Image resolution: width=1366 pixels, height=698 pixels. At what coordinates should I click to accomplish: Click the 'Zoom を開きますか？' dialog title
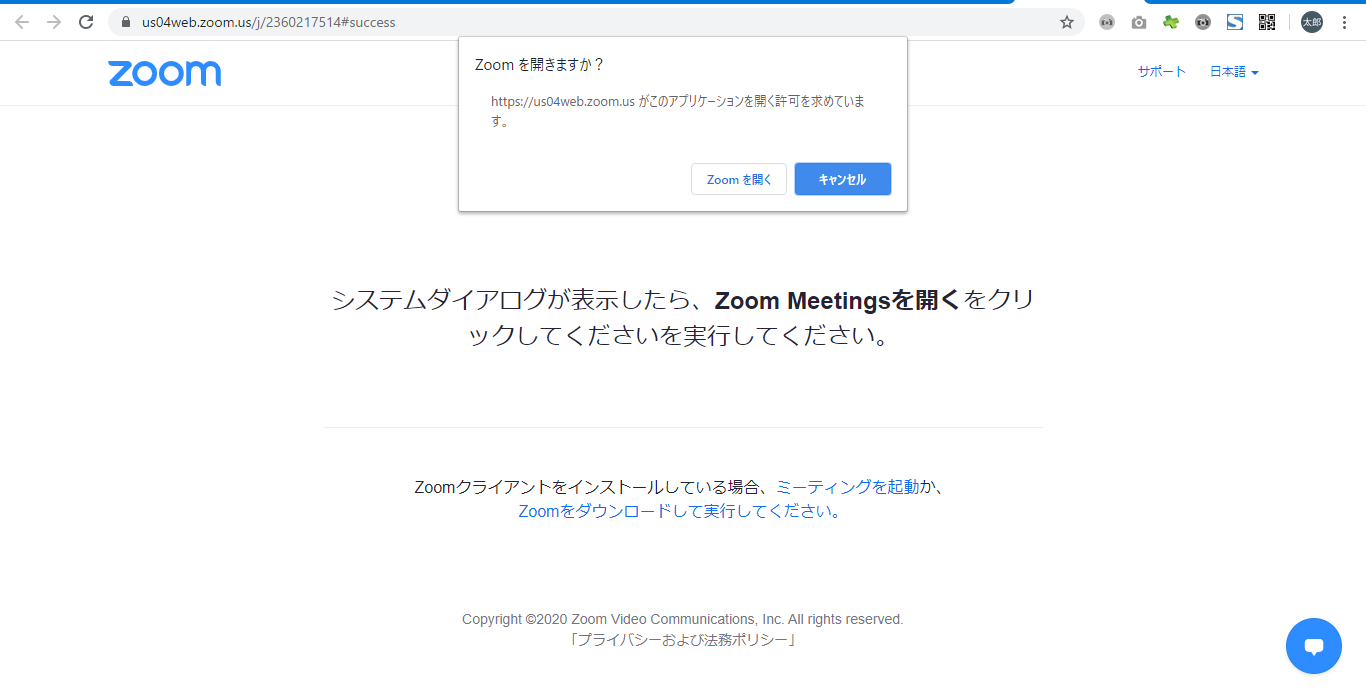539,65
